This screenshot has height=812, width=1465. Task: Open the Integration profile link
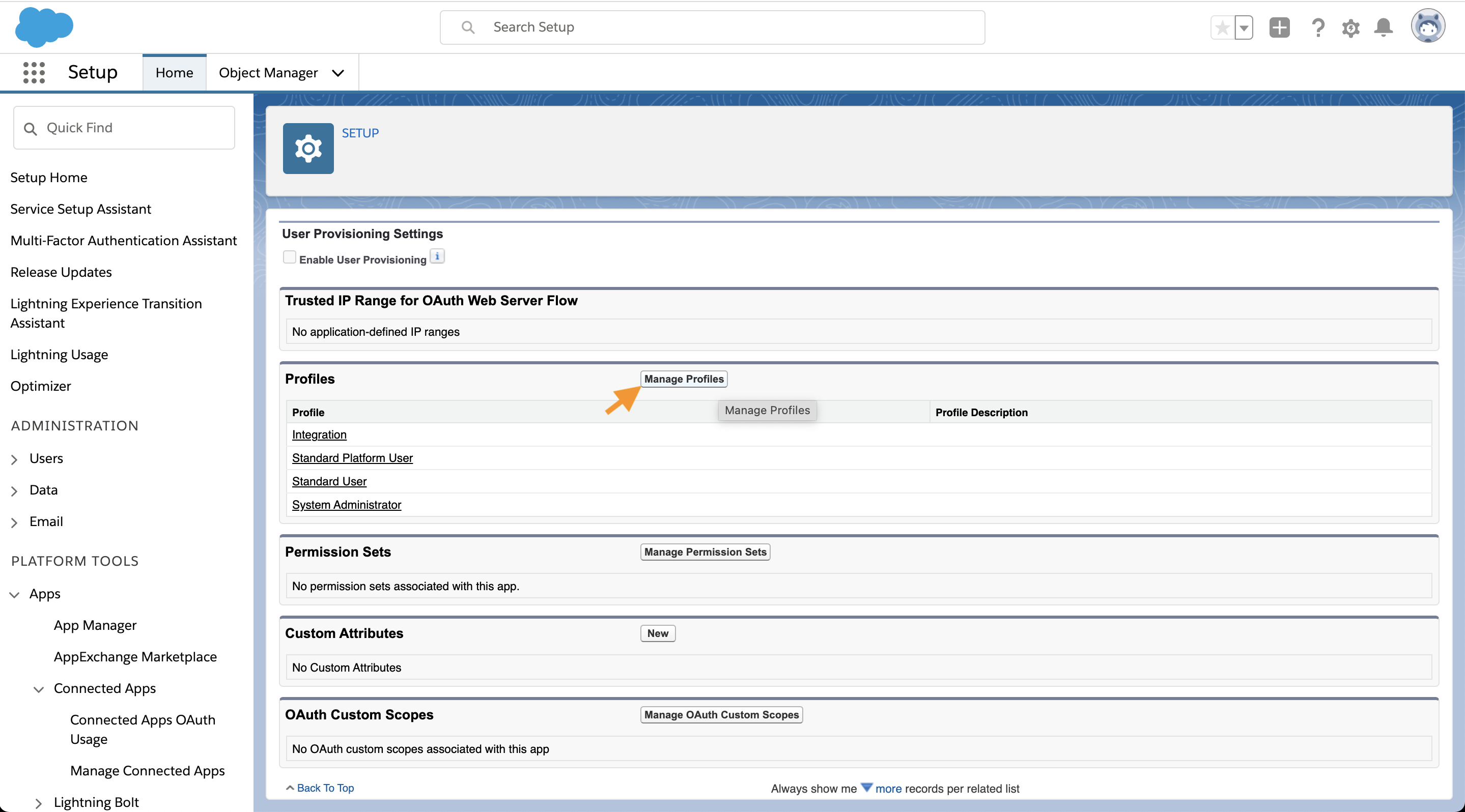(319, 434)
